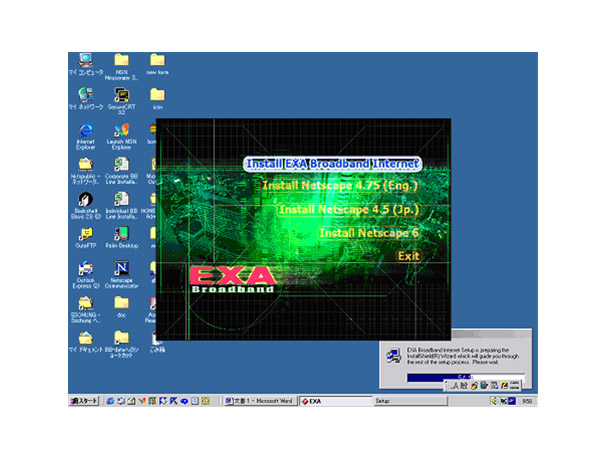Screen dimensions: 600x453
Task: Open the MSN Messenger Service folder icon
Action: coord(121,60)
